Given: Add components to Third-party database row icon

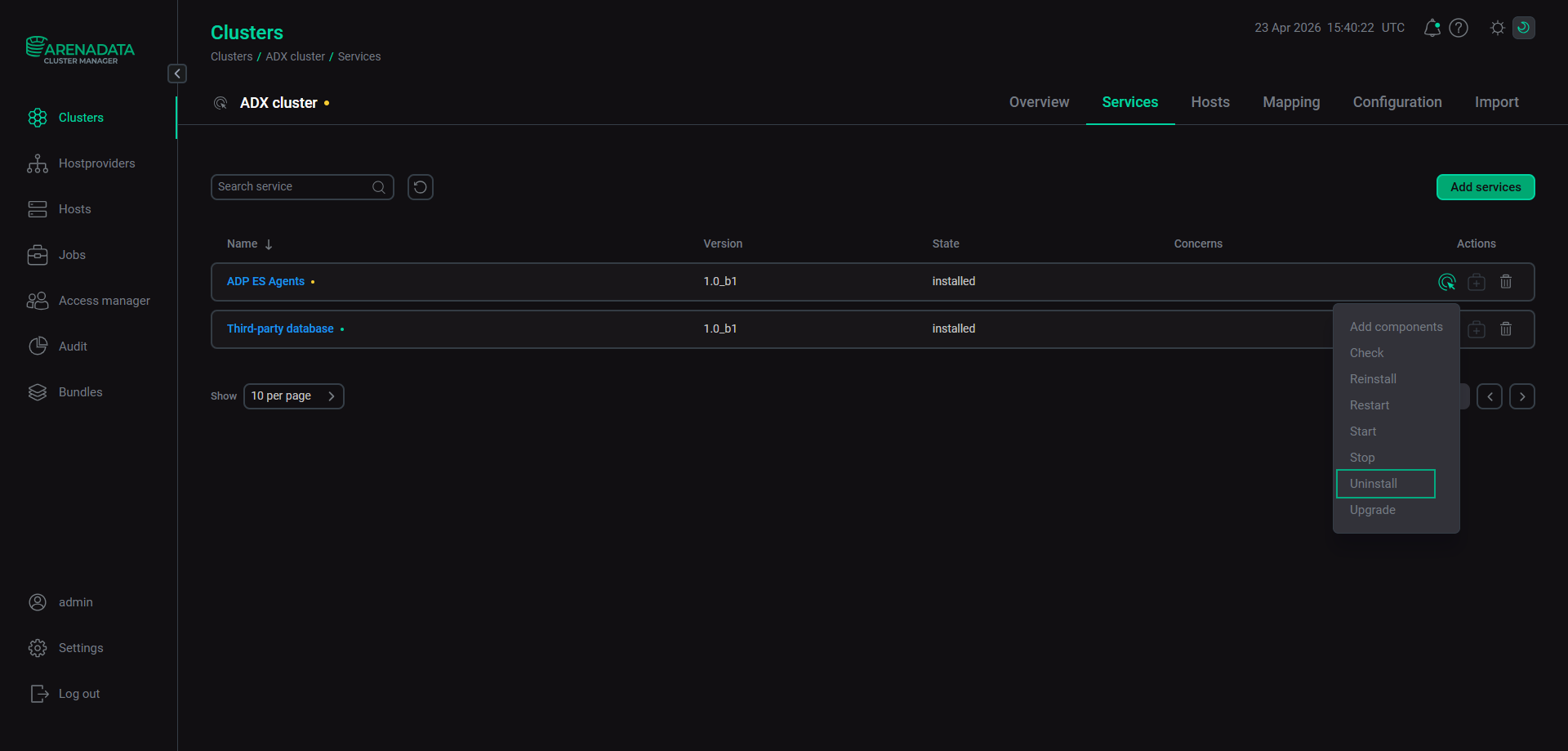Looking at the screenshot, I should (1477, 329).
